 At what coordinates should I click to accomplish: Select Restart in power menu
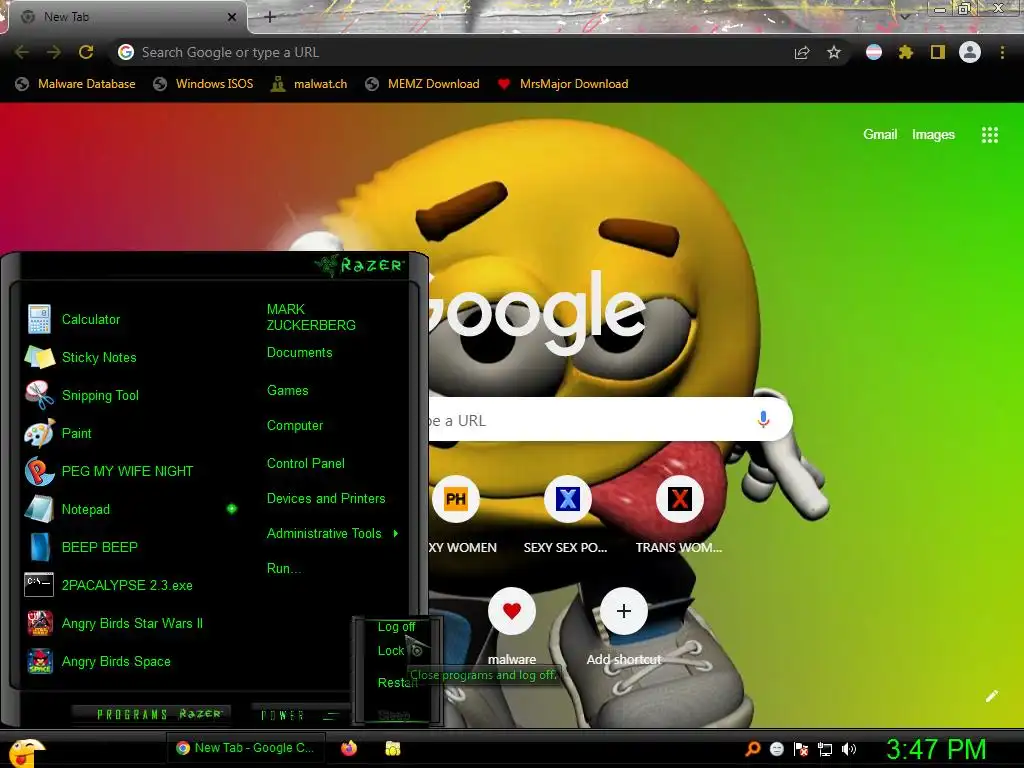click(397, 682)
